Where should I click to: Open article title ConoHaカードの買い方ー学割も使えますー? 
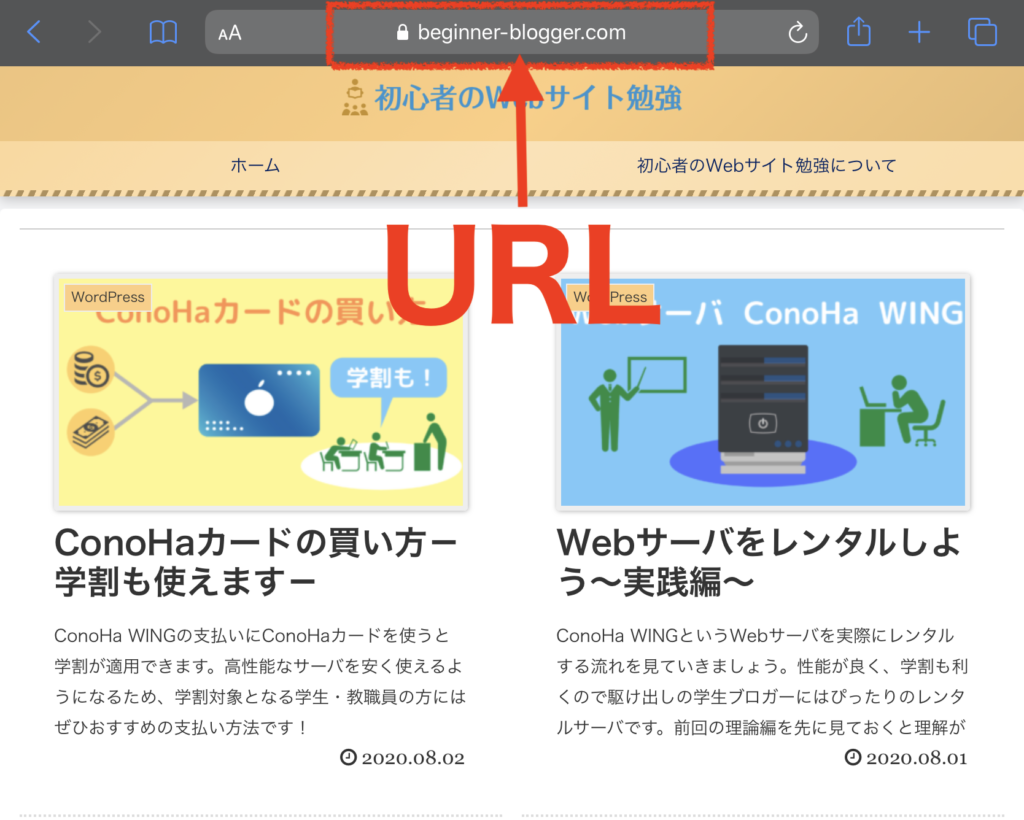256,560
